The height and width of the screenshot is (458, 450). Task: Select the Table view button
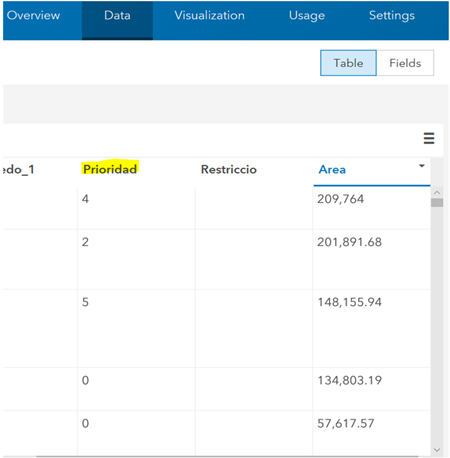pos(348,63)
